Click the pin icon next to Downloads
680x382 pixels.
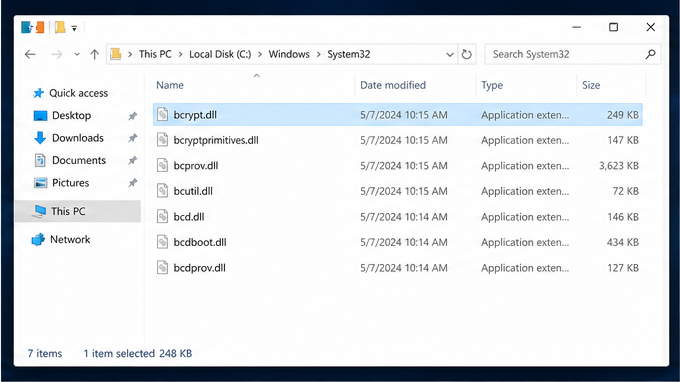pos(132,138)
